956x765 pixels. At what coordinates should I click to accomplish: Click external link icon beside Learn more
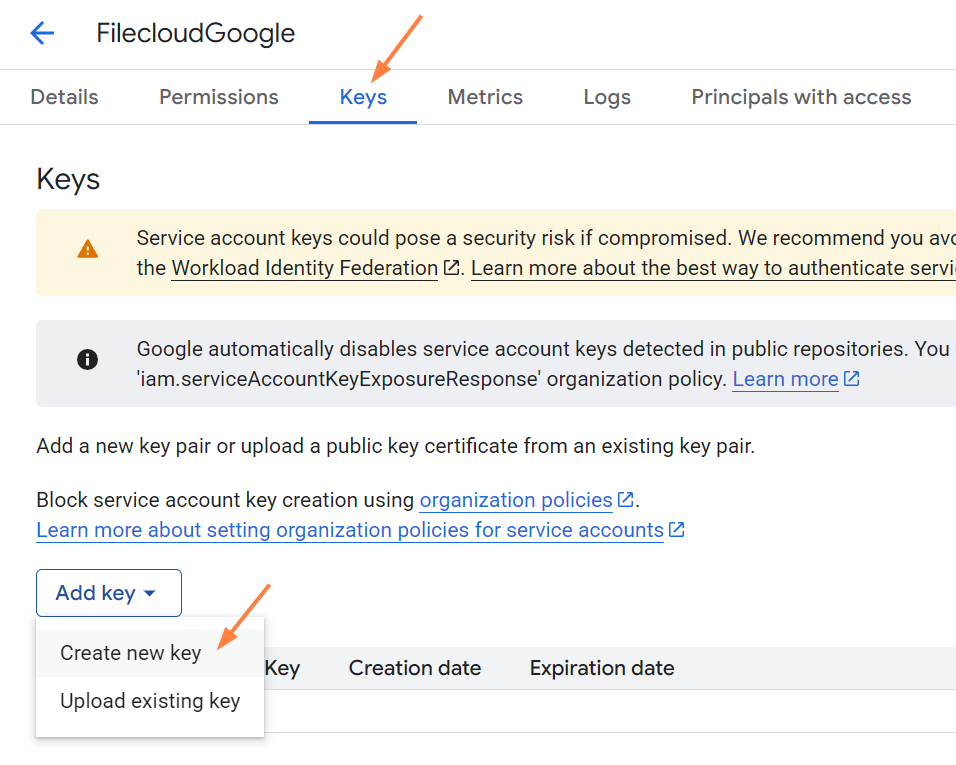point(852,379)
